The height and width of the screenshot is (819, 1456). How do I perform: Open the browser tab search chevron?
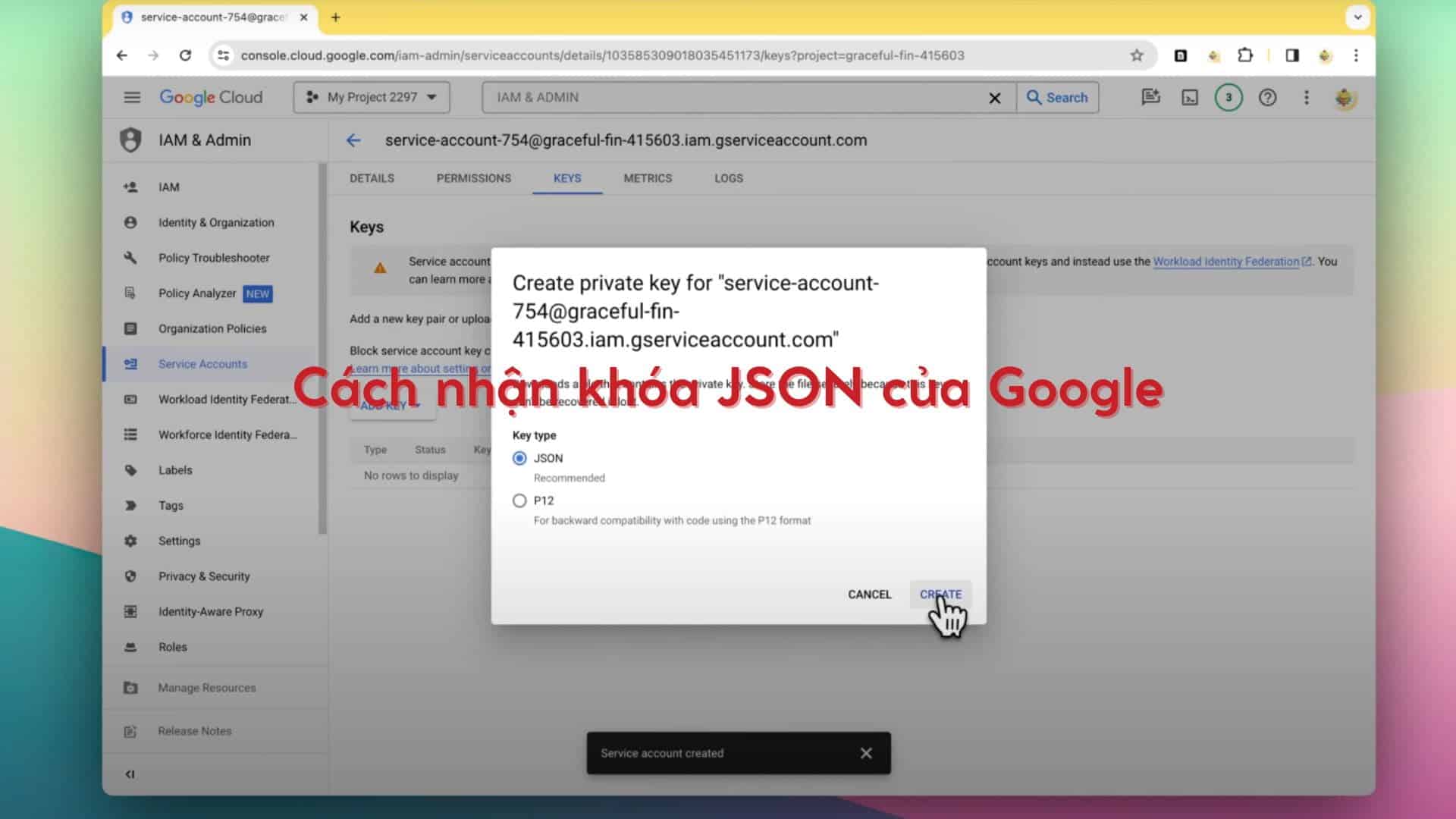pyautogui.click(x=1357, y=17)
